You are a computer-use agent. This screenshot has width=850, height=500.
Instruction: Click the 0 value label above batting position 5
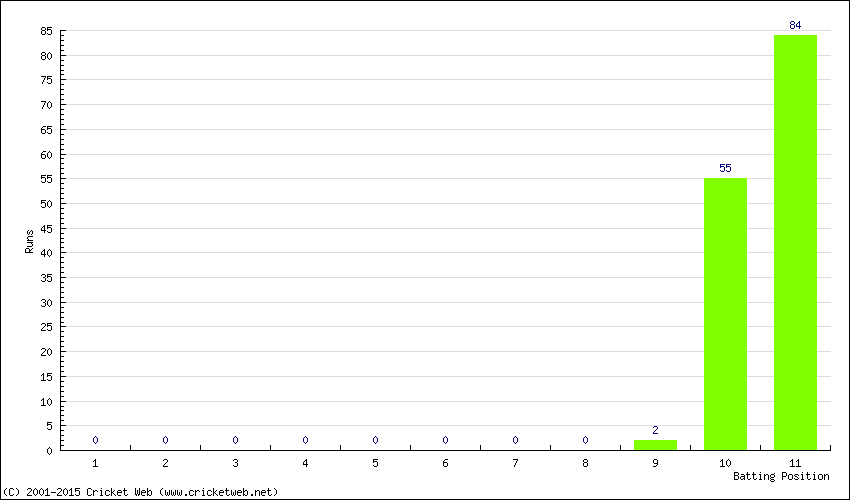pos(375,440)
